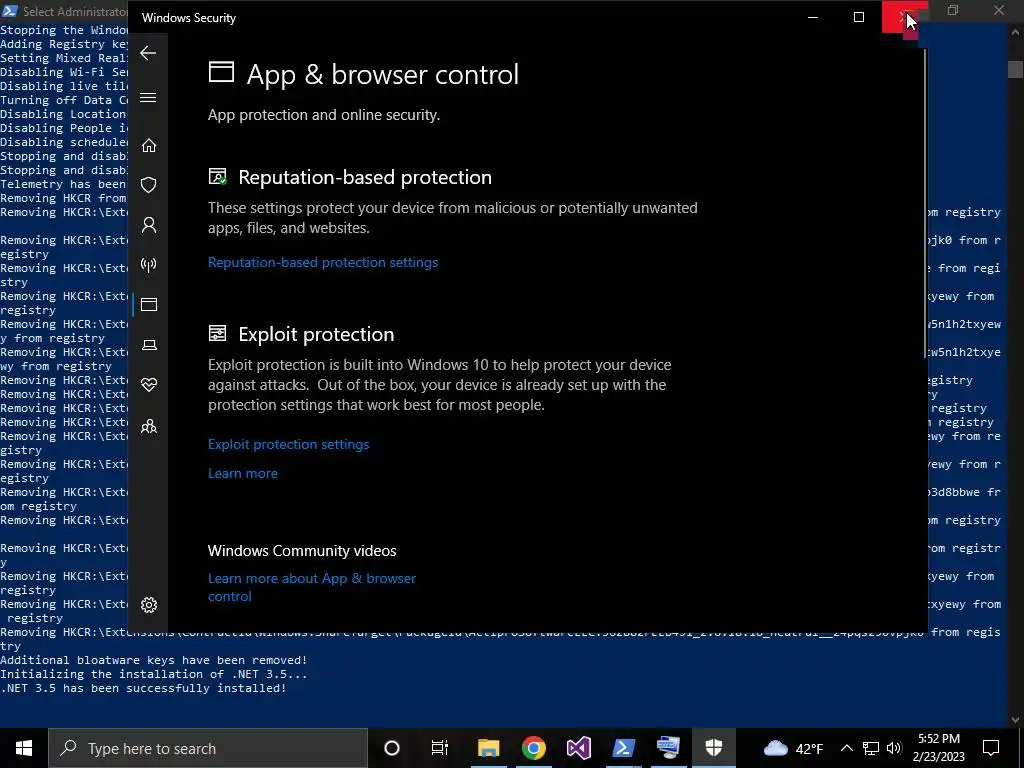Click 'Initializing the installation of .NET 3.5...' line
Image resolution: width=1024 pixels, height=768 pixels.
point(153,674)
